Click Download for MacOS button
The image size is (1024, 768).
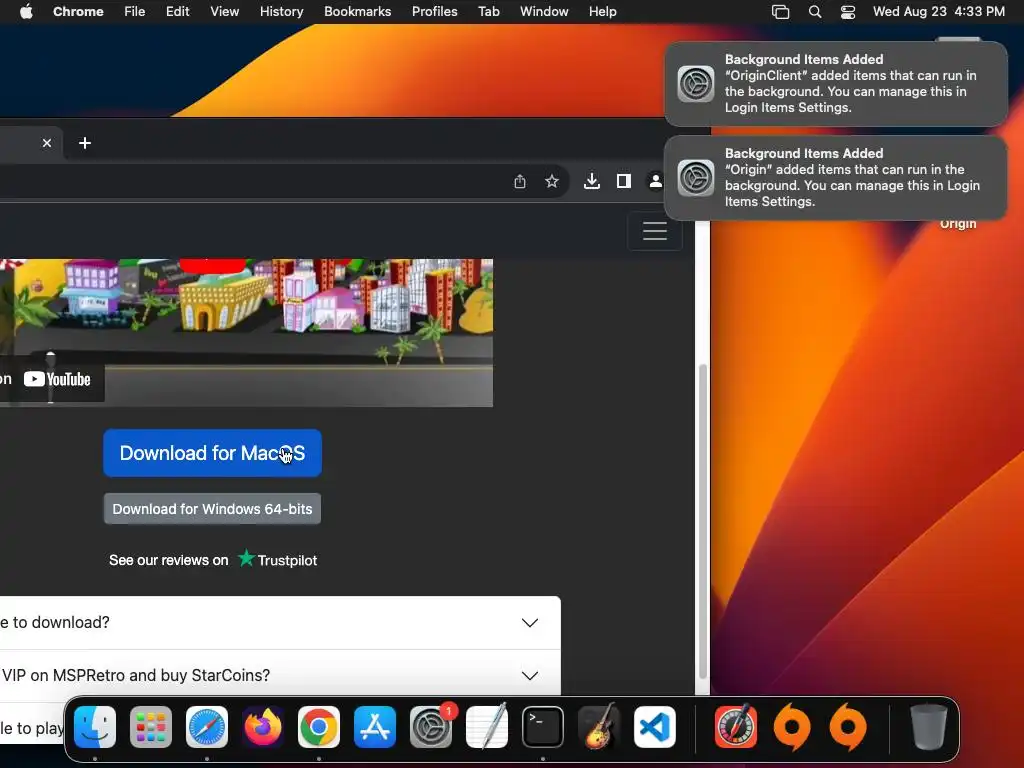[x=212, y=453]
